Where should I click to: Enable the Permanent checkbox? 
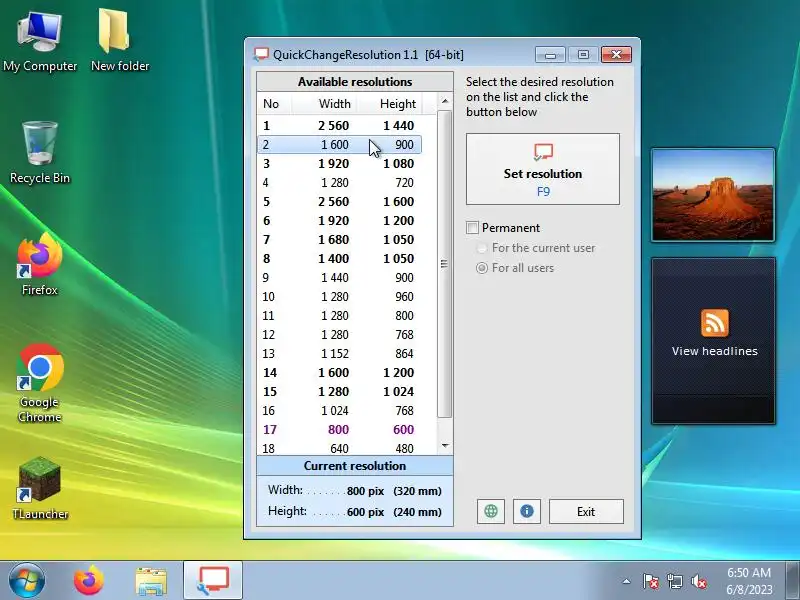click(x=472, y=228)
